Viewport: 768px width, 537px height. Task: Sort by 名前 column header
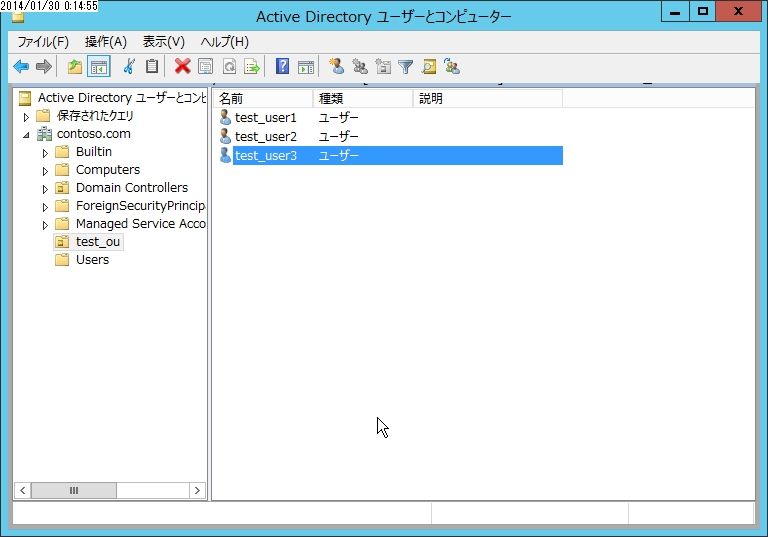pos(263,98)
